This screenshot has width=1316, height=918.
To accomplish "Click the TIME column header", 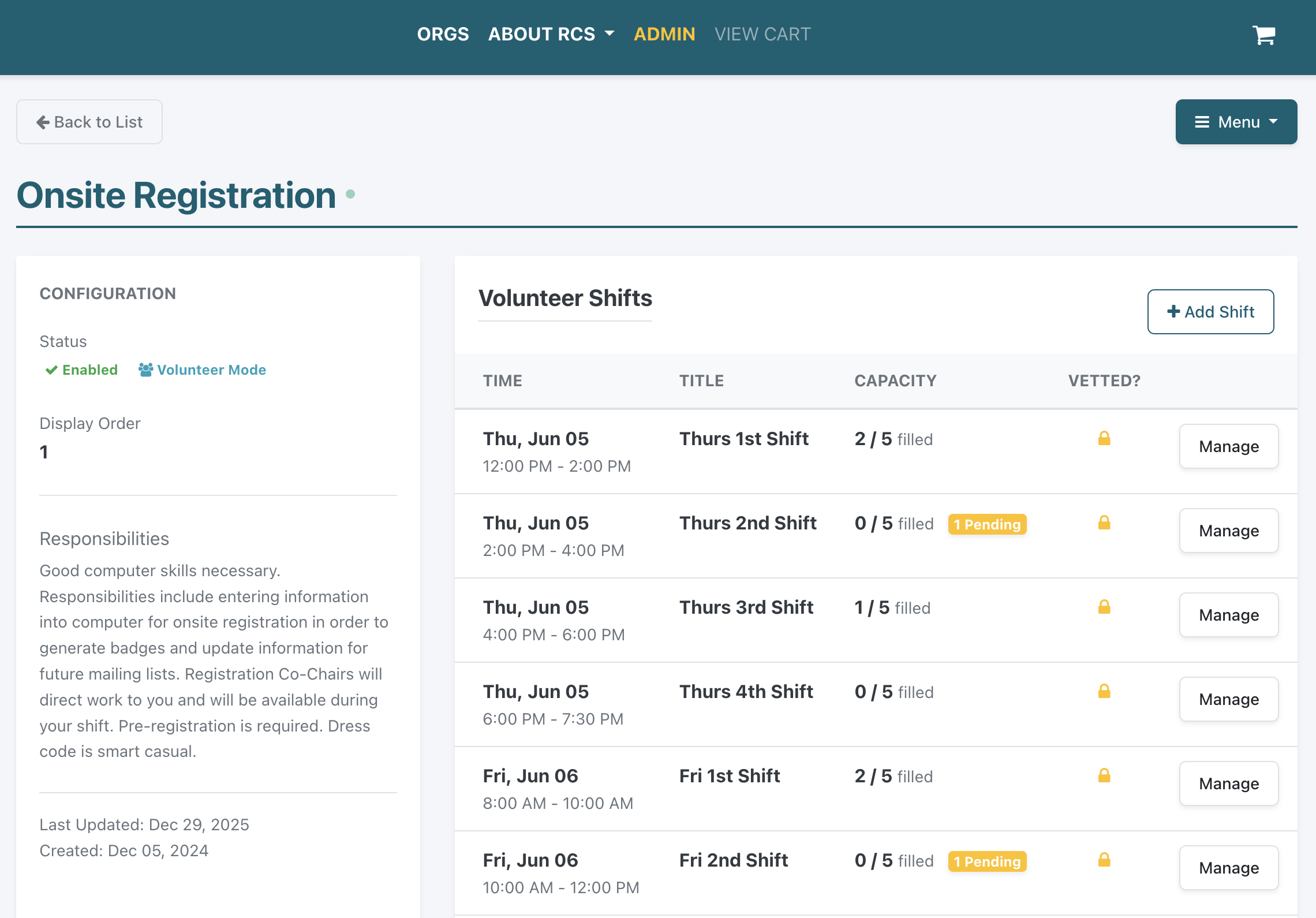I will click(502, 380).
